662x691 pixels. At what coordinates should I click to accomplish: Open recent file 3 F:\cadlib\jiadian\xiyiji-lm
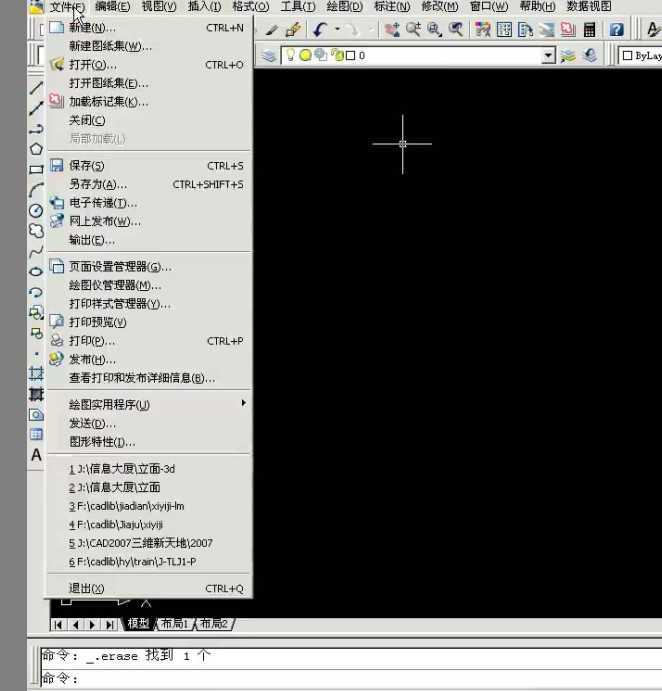tap(149, 506)
